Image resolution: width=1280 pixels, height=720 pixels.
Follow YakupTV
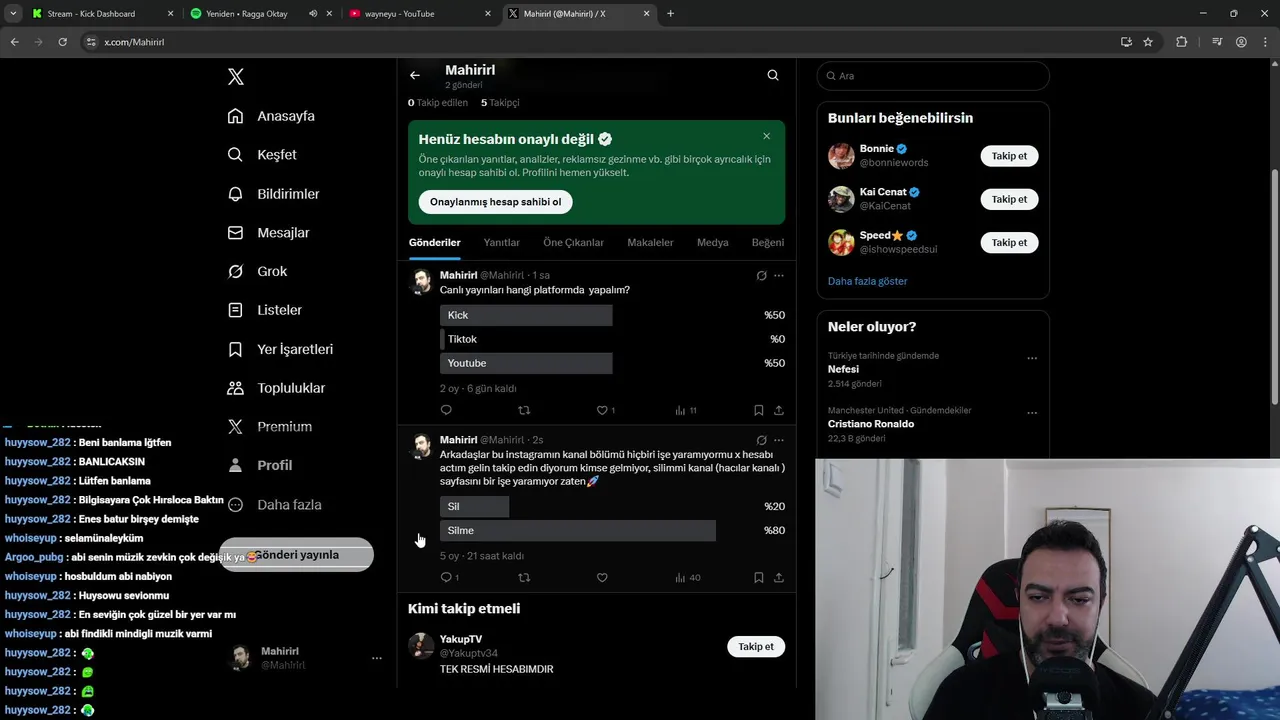click(x=756, y=647)
